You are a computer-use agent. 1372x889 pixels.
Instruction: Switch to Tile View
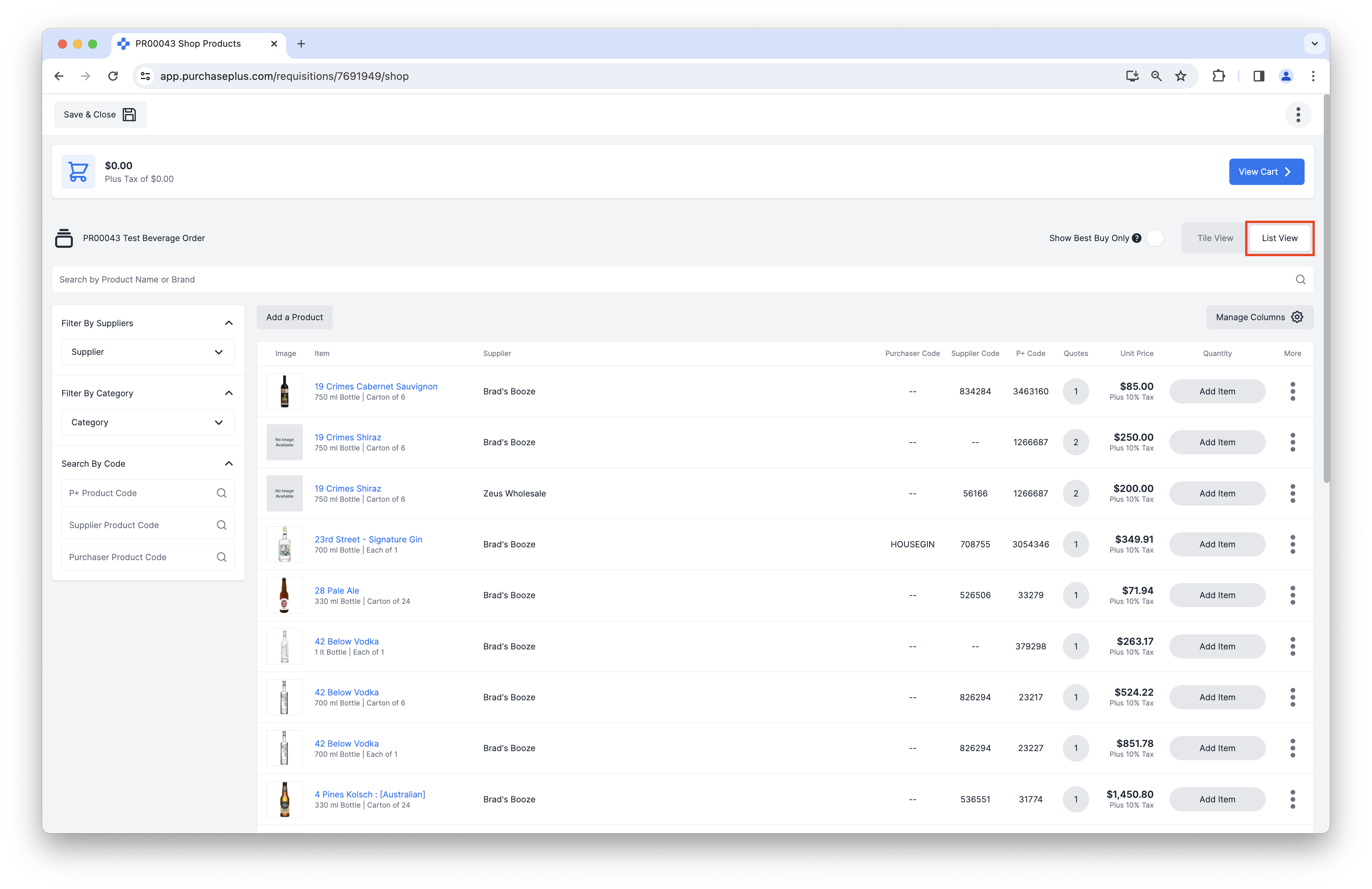[x=1215, y=238]
